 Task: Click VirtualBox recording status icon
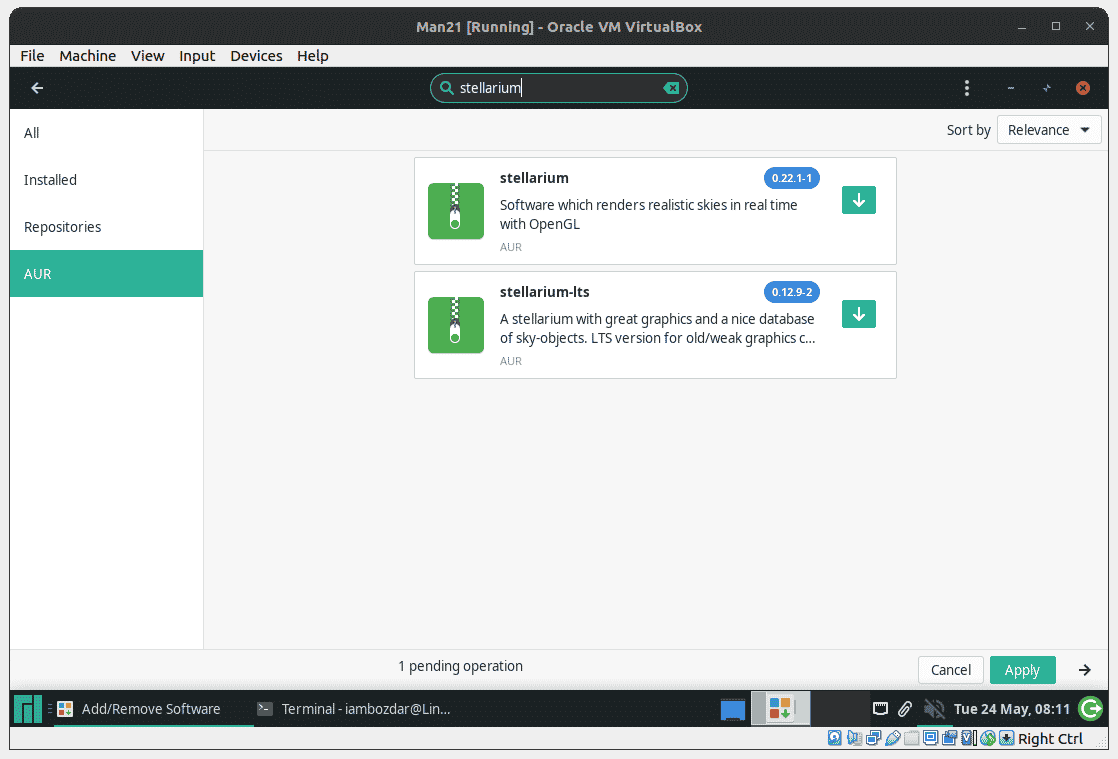tap(950, 738)
